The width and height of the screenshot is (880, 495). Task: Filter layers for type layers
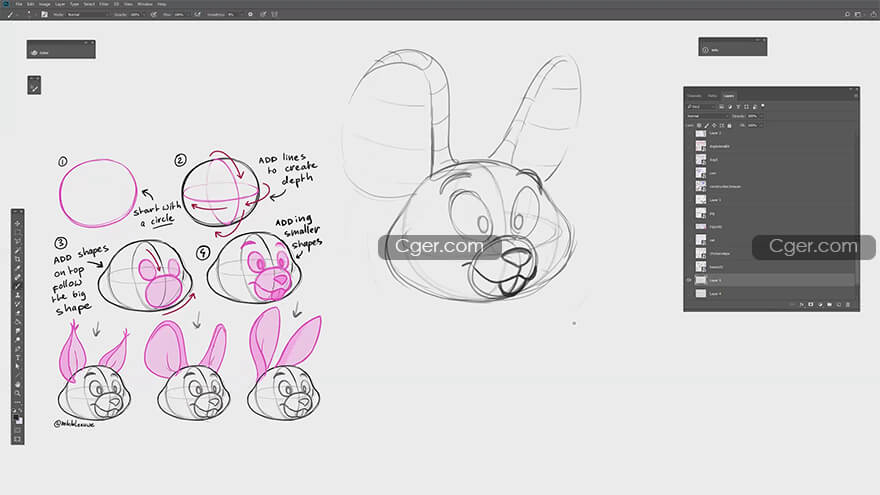coord(738,107)
